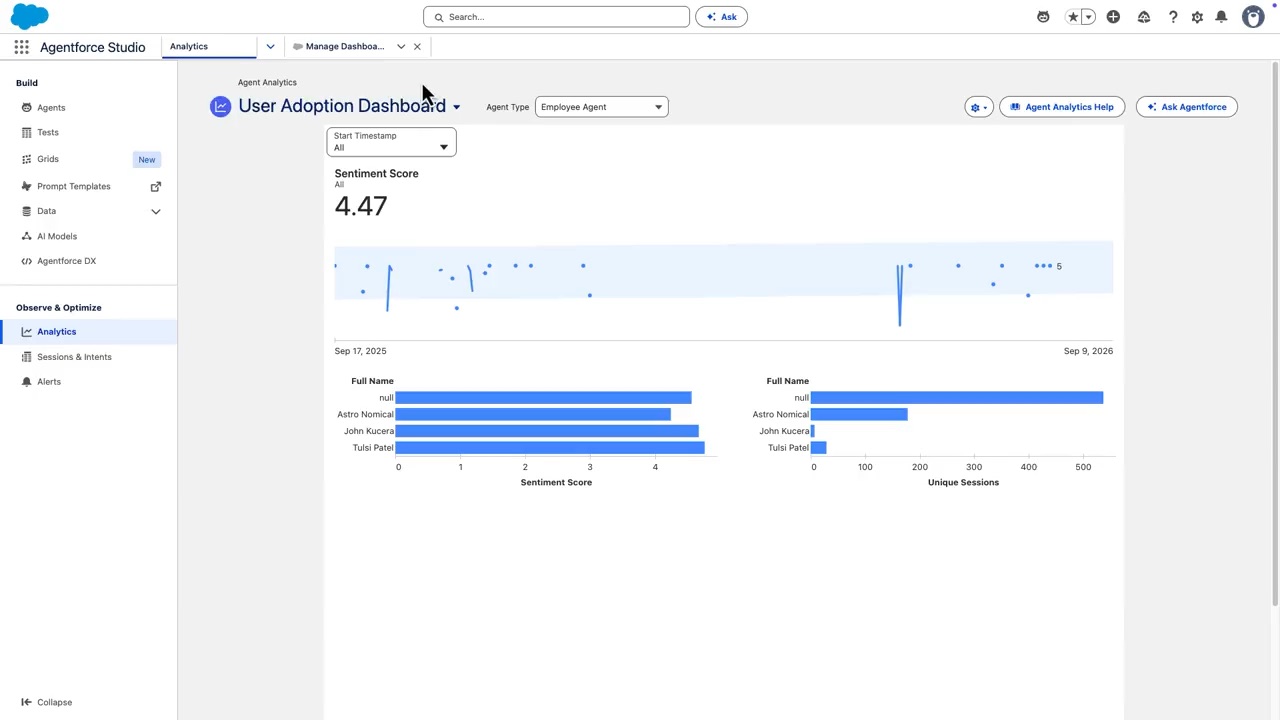Click the Sentiment Score 4.47 metric

[x=361, y=206]
